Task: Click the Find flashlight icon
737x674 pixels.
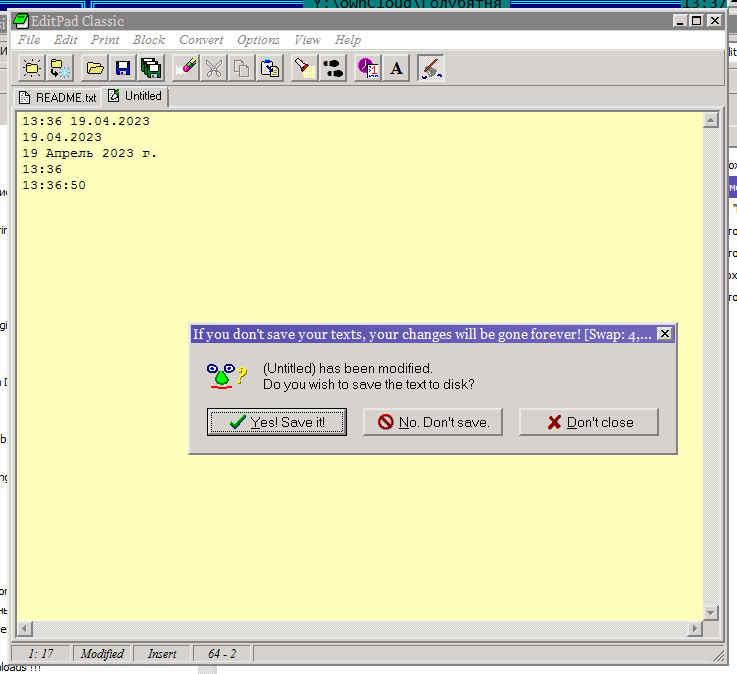Action: (x=305, y=68)
